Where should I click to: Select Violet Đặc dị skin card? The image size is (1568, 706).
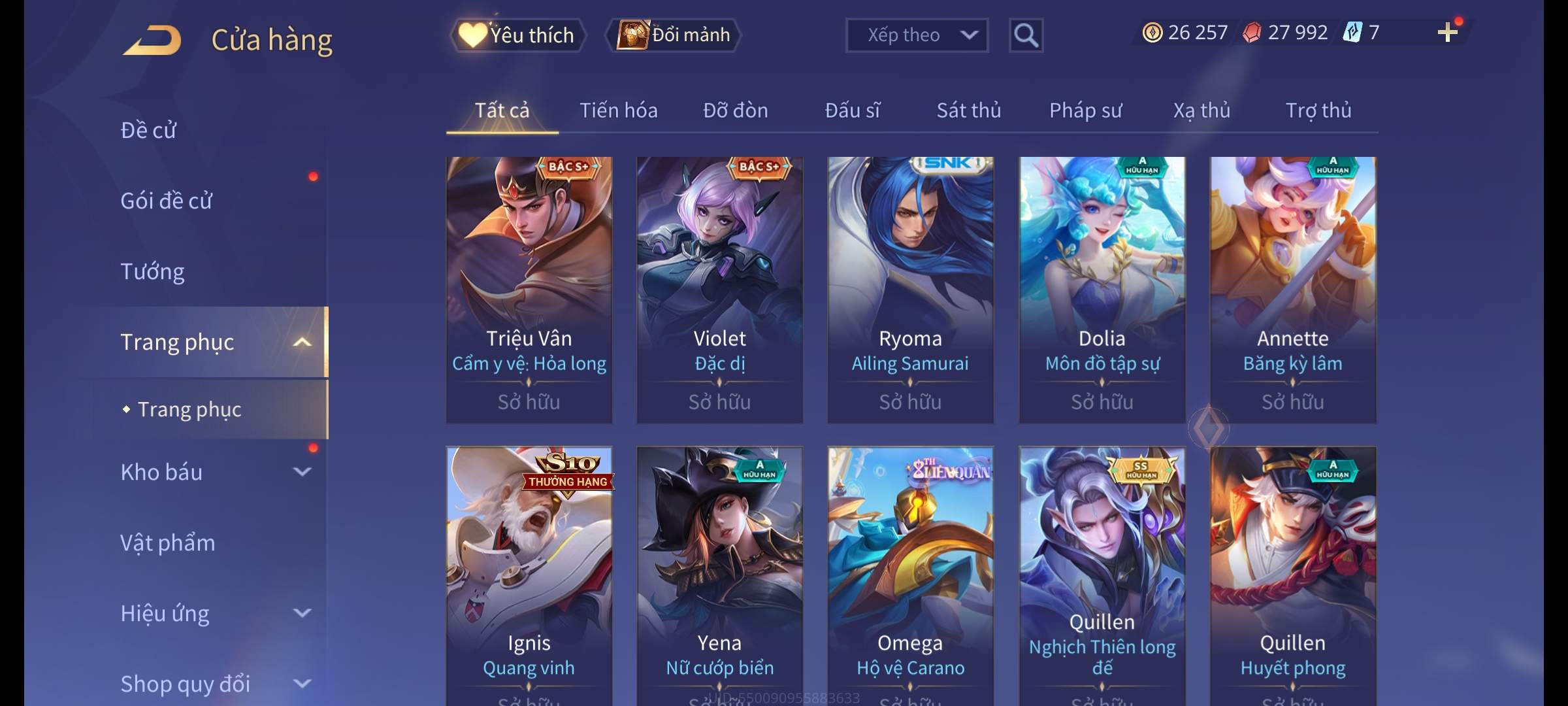point(719,290)
